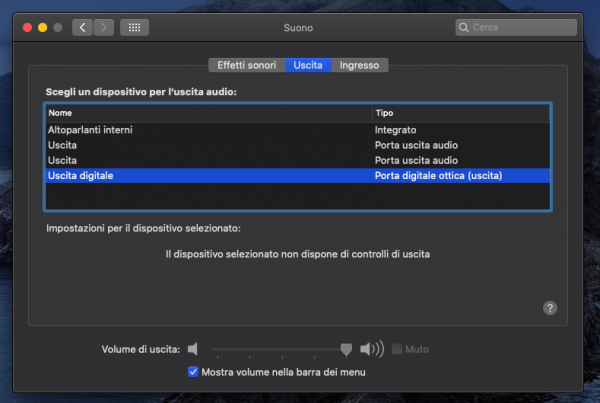The width and height of the screenshot is (600, 403).
Task: Select the Uscita tab
Action: point(308,65)
